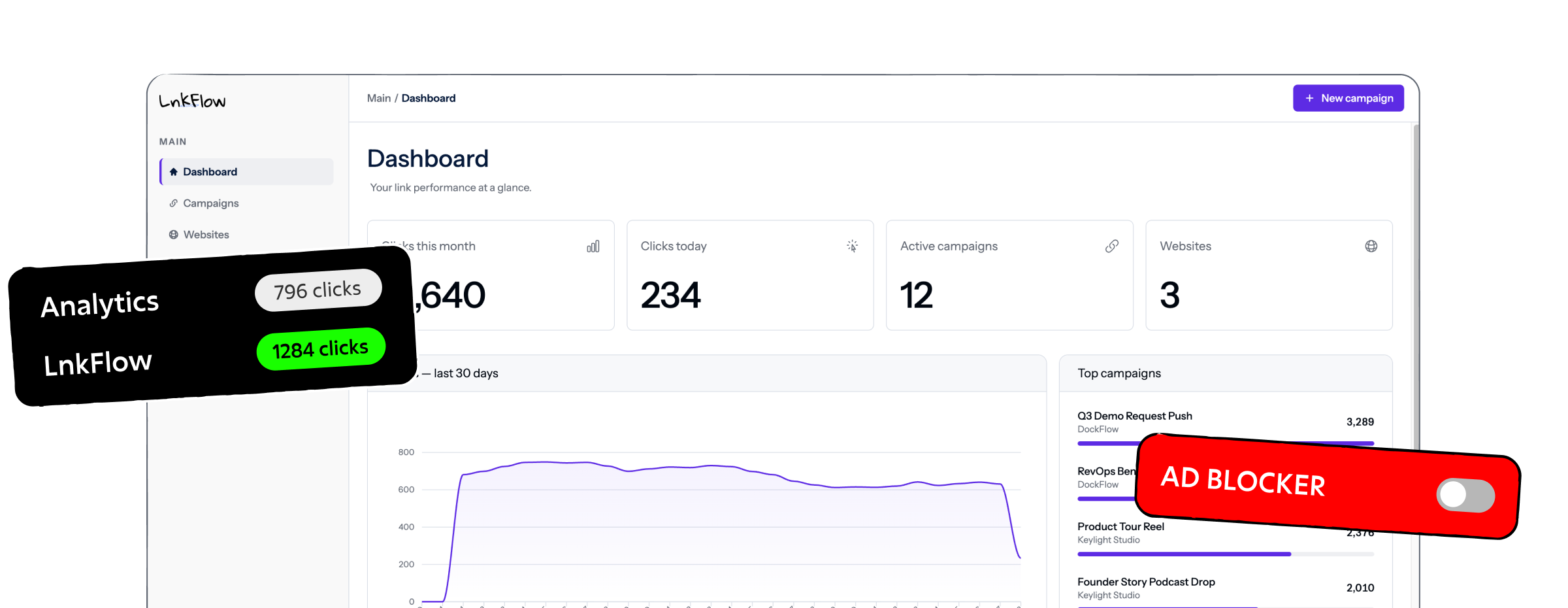Click the globe icon on Websites card
The height and width of the screenshot is (608, 1568).
click(x=1371, y=246)
